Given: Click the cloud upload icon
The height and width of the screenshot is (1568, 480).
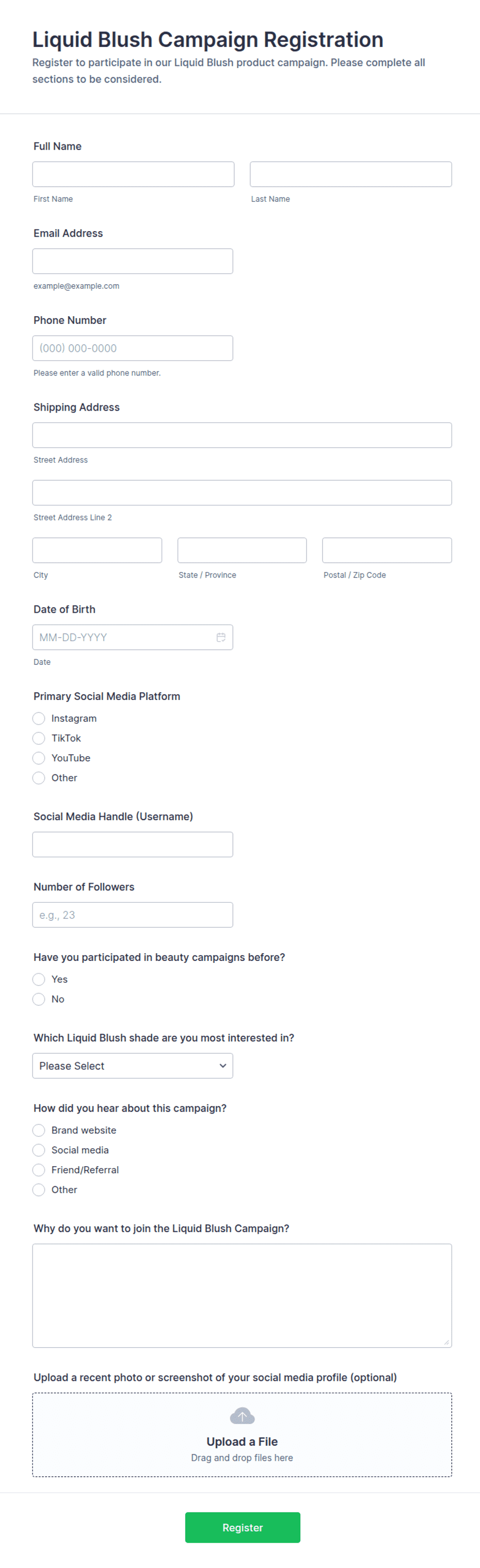Looking at the screenshot, I should coord(242,1416).
